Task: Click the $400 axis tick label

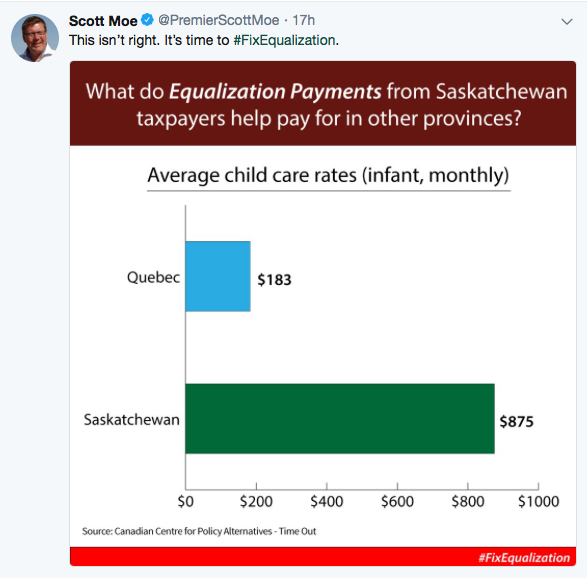Action: coord(327,501)
